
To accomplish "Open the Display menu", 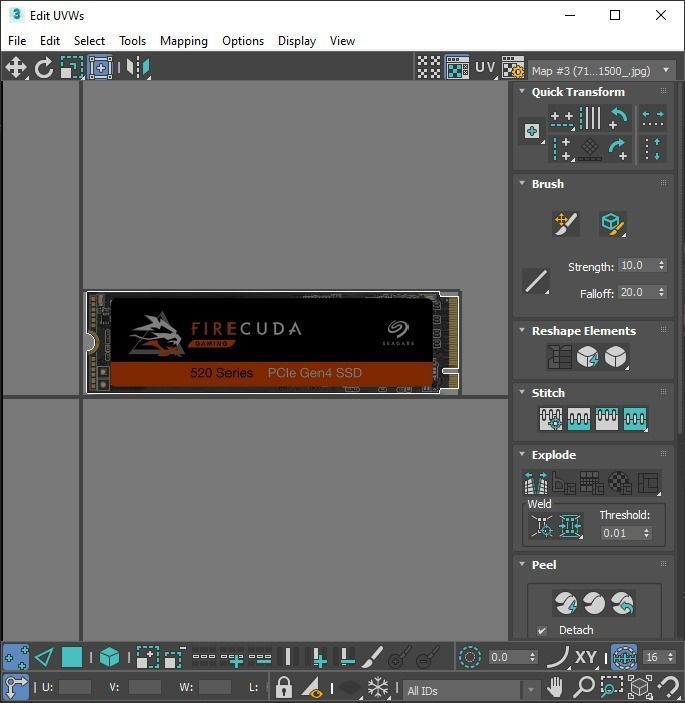I will click(x=297, y=41).
